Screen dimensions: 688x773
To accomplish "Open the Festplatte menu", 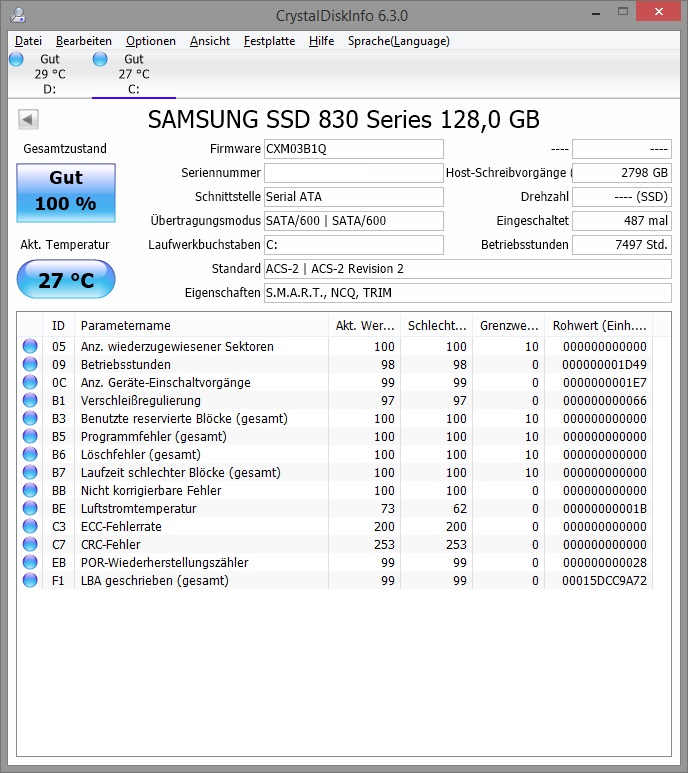I will pyautogui.click(x=269, y=41).
